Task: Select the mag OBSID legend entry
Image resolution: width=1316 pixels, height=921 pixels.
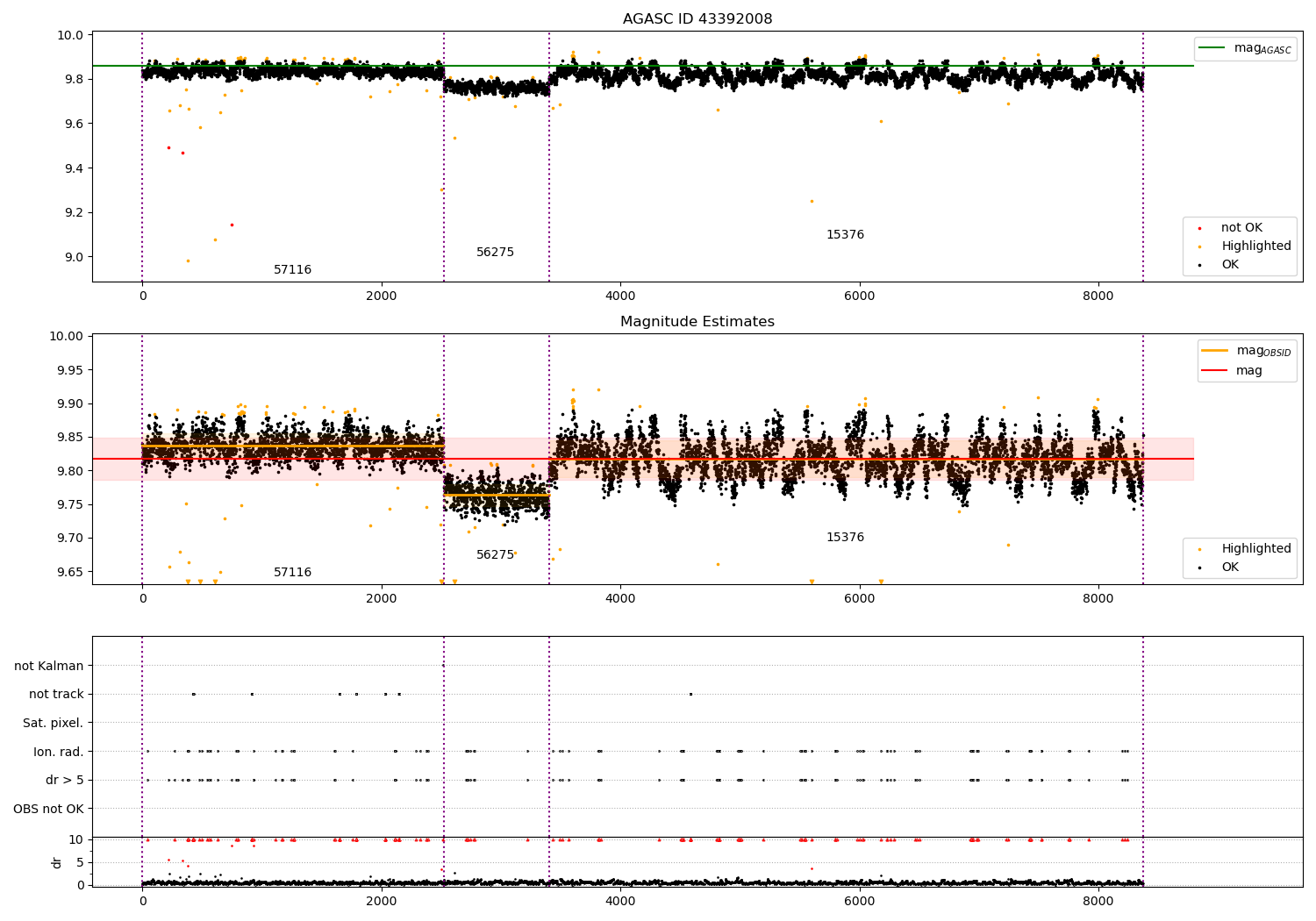Action: [x=1248, y=351]
